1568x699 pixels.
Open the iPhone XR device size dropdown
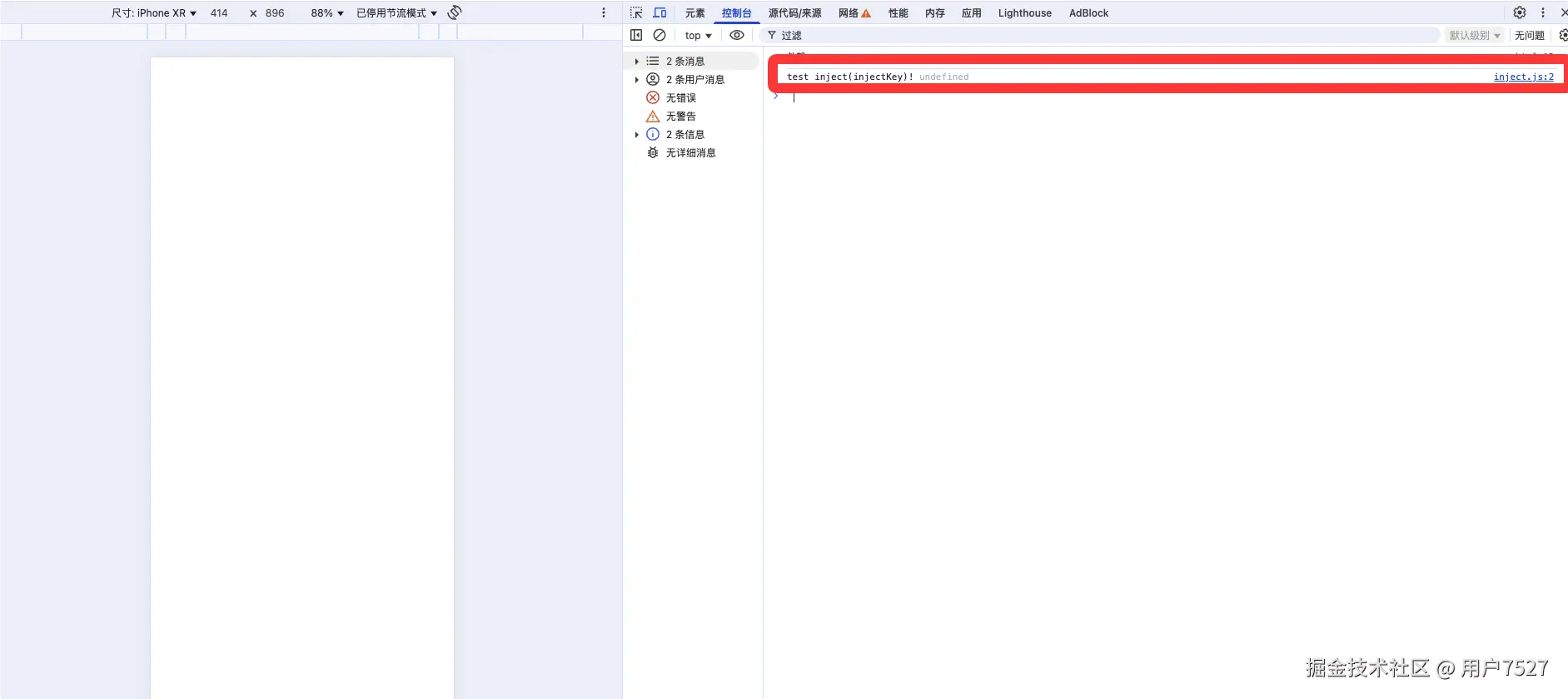coord(154,13)
